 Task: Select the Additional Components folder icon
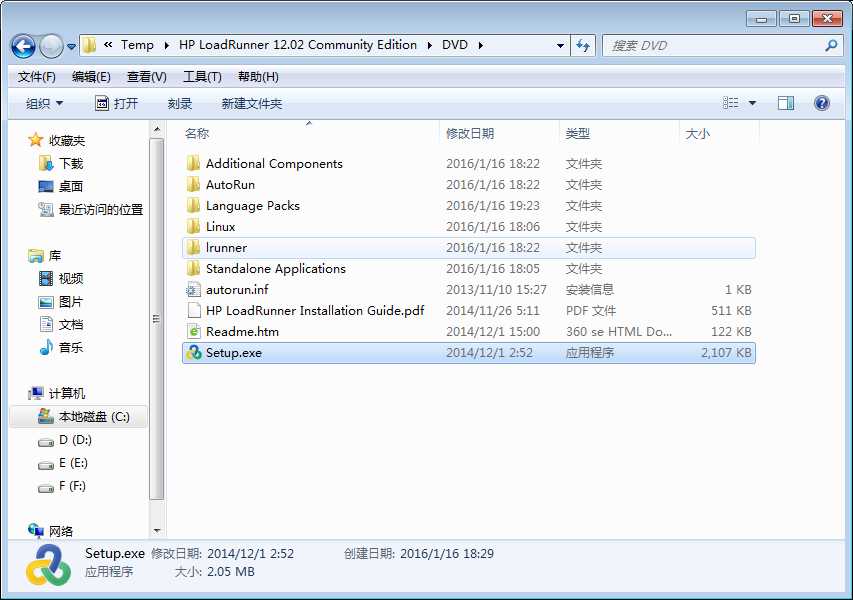[193, 163]
